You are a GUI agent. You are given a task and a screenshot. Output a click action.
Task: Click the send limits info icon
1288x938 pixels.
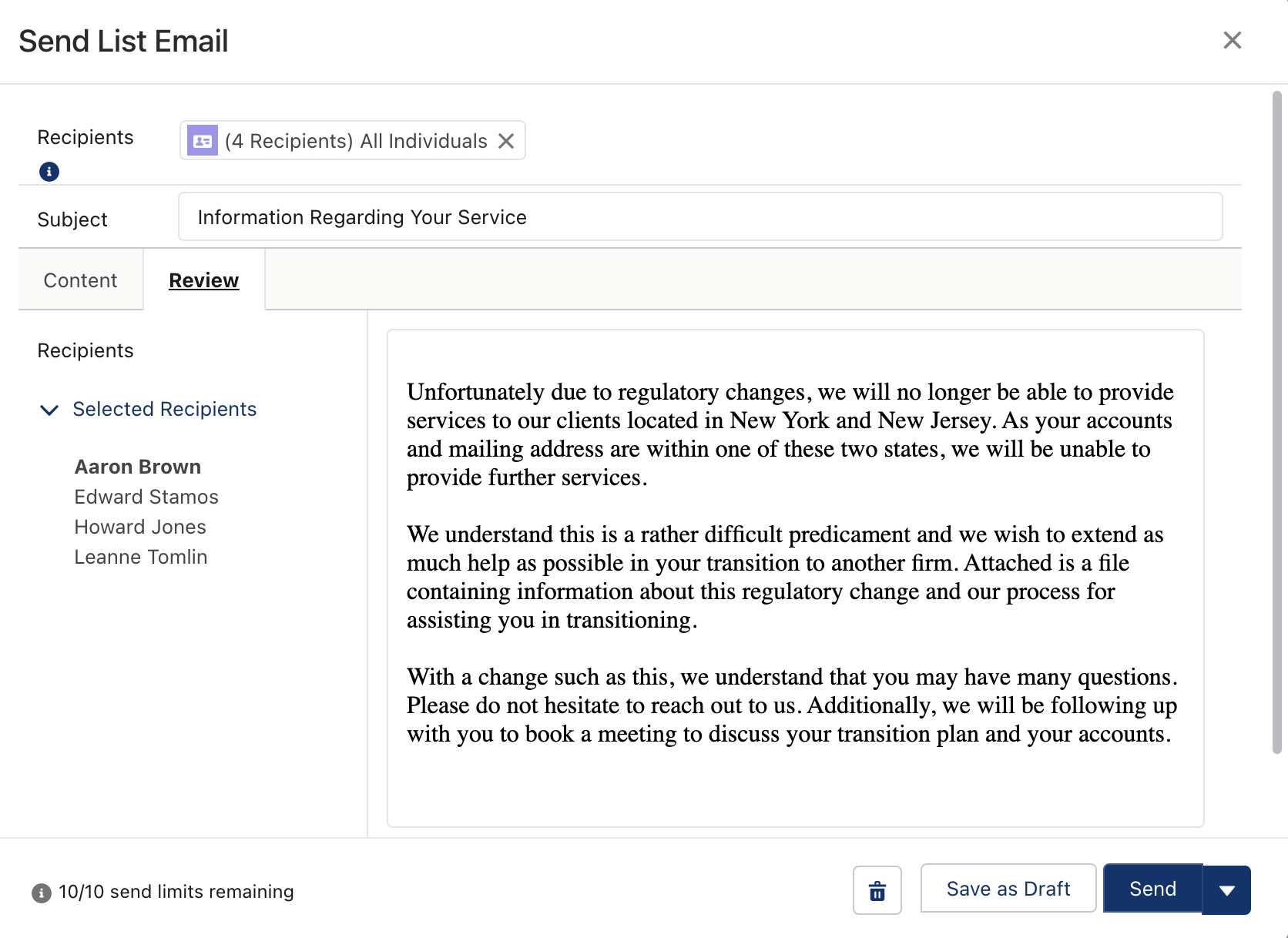tap(42, 893)
